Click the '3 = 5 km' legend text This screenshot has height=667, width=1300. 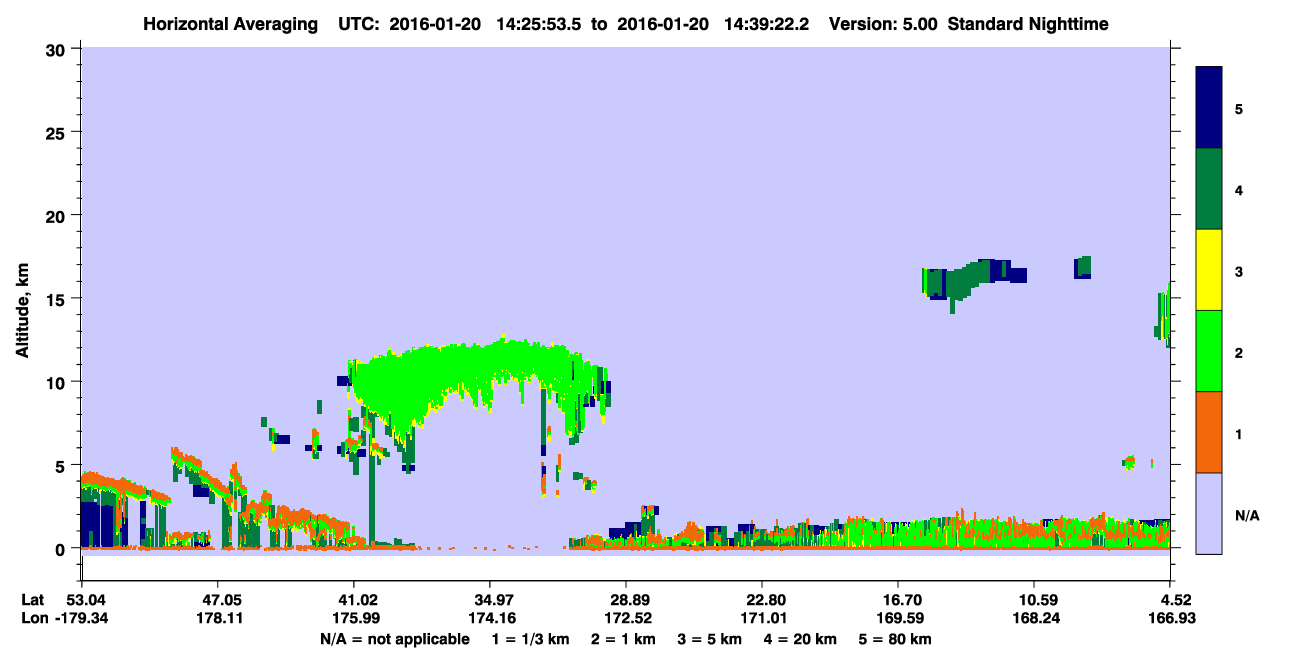pos(710,639)
